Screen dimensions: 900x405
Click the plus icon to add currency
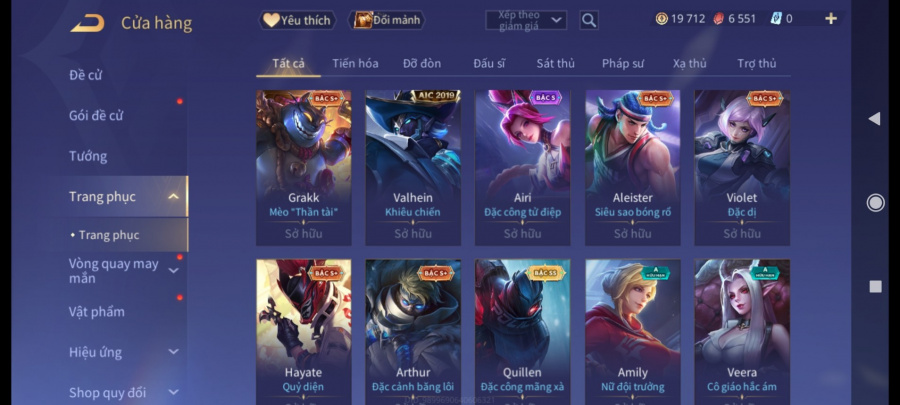tap(831, 19)
